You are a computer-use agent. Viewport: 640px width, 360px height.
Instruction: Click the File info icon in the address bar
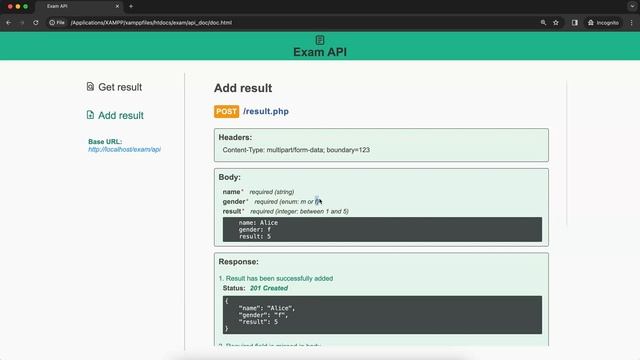[x=57, y=23]
